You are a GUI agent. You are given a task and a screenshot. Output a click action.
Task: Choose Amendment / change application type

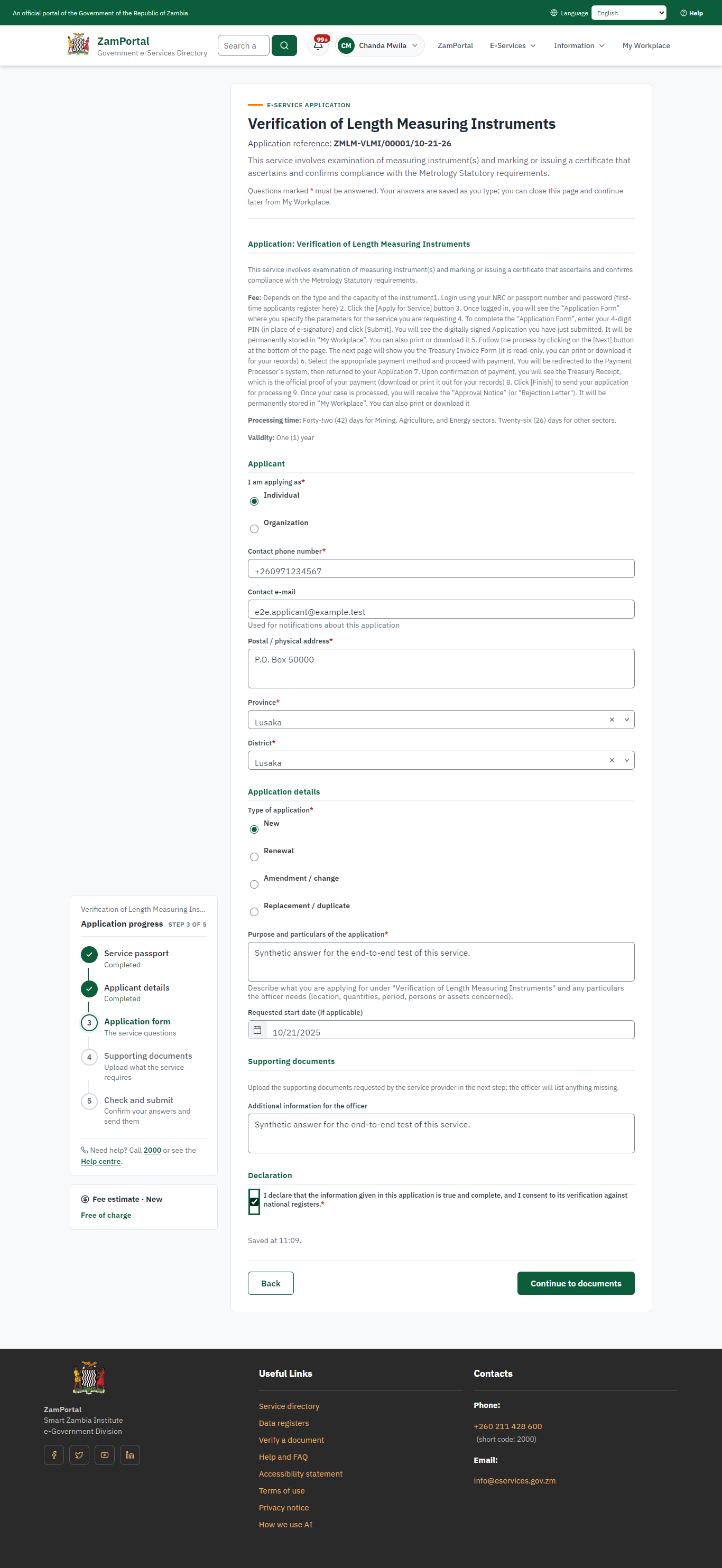(254, 884)
